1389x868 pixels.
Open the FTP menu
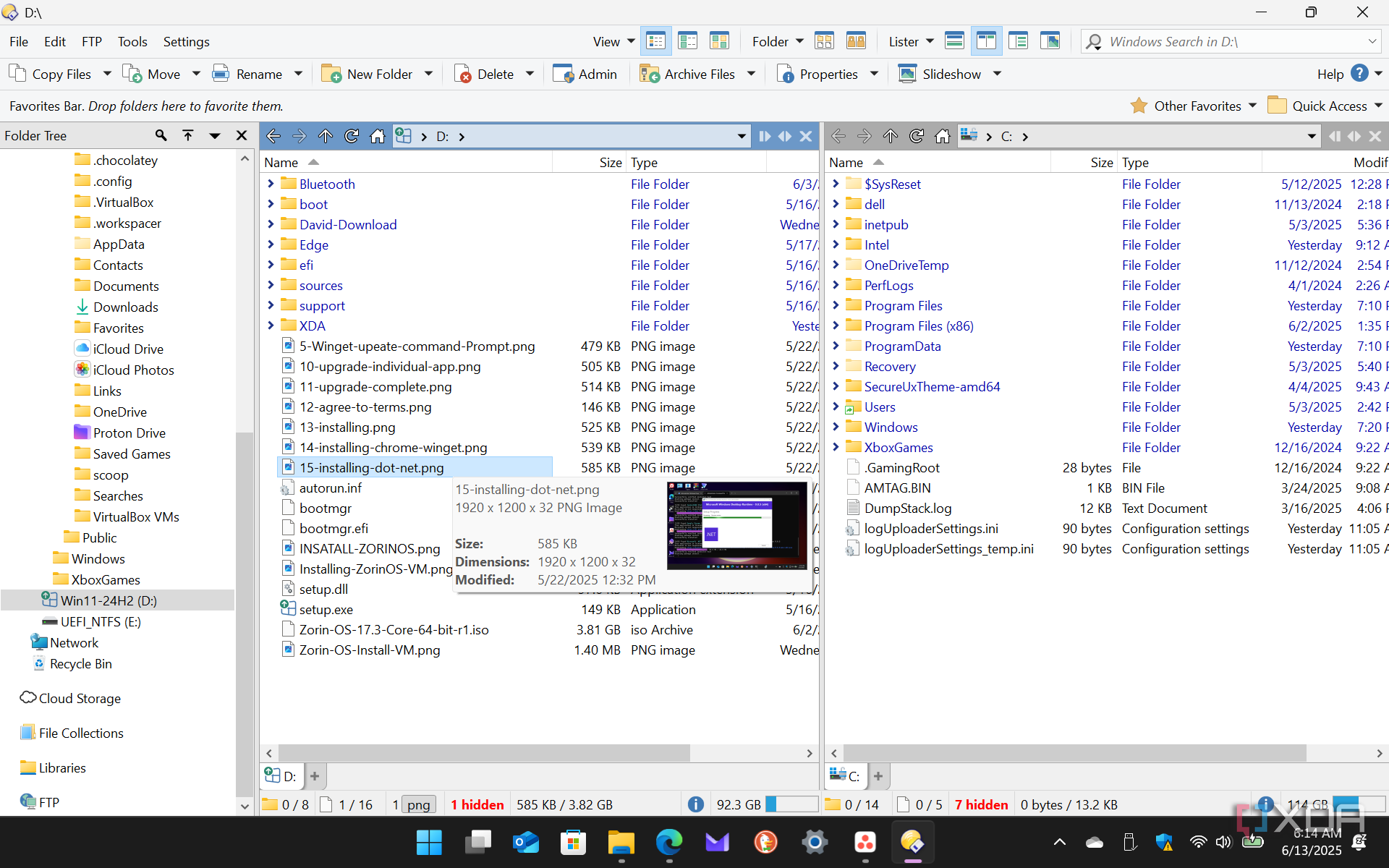pyautogui.click(x=91, y=41)
